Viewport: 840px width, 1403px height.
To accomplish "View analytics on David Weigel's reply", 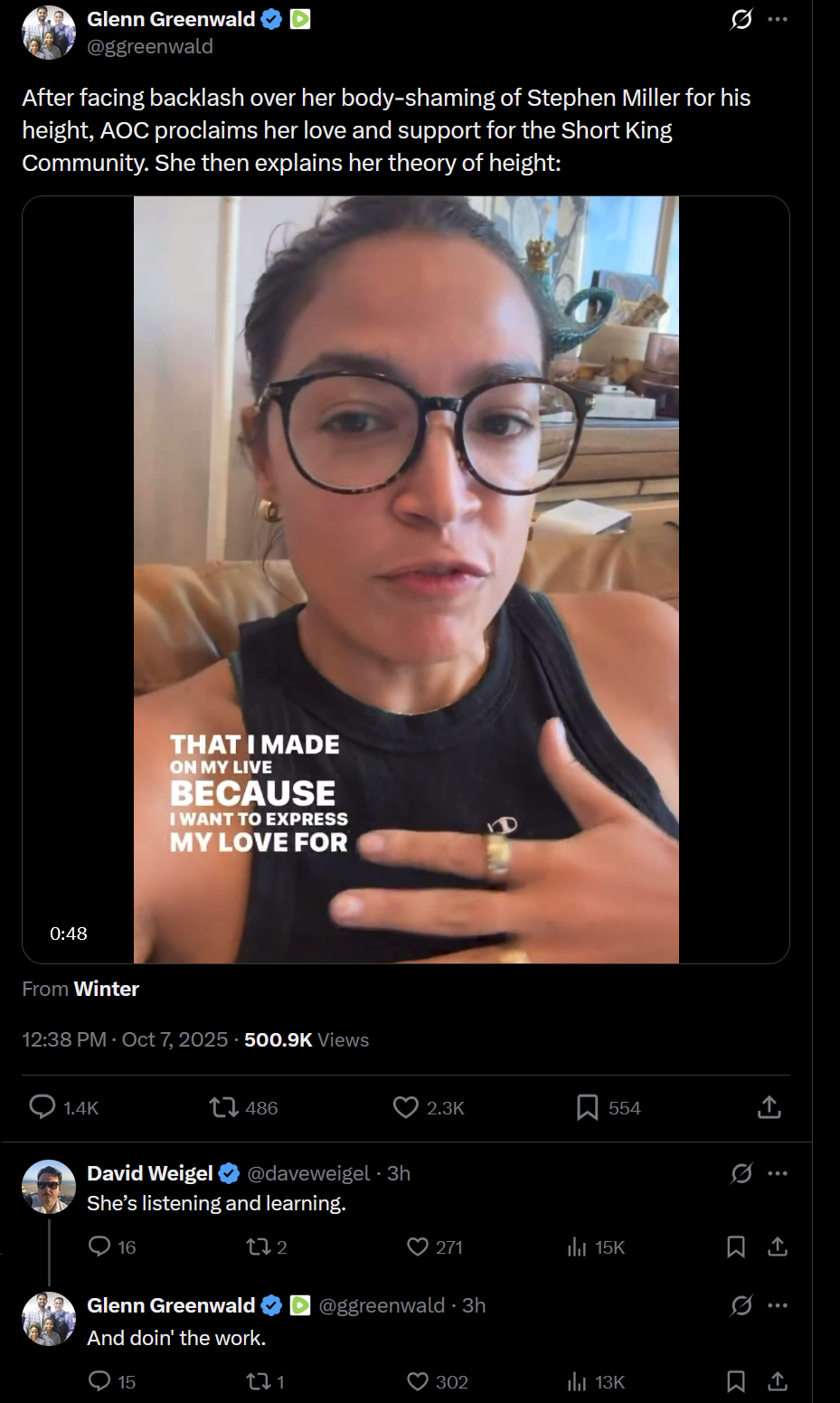I will [x=577, y=1247].
